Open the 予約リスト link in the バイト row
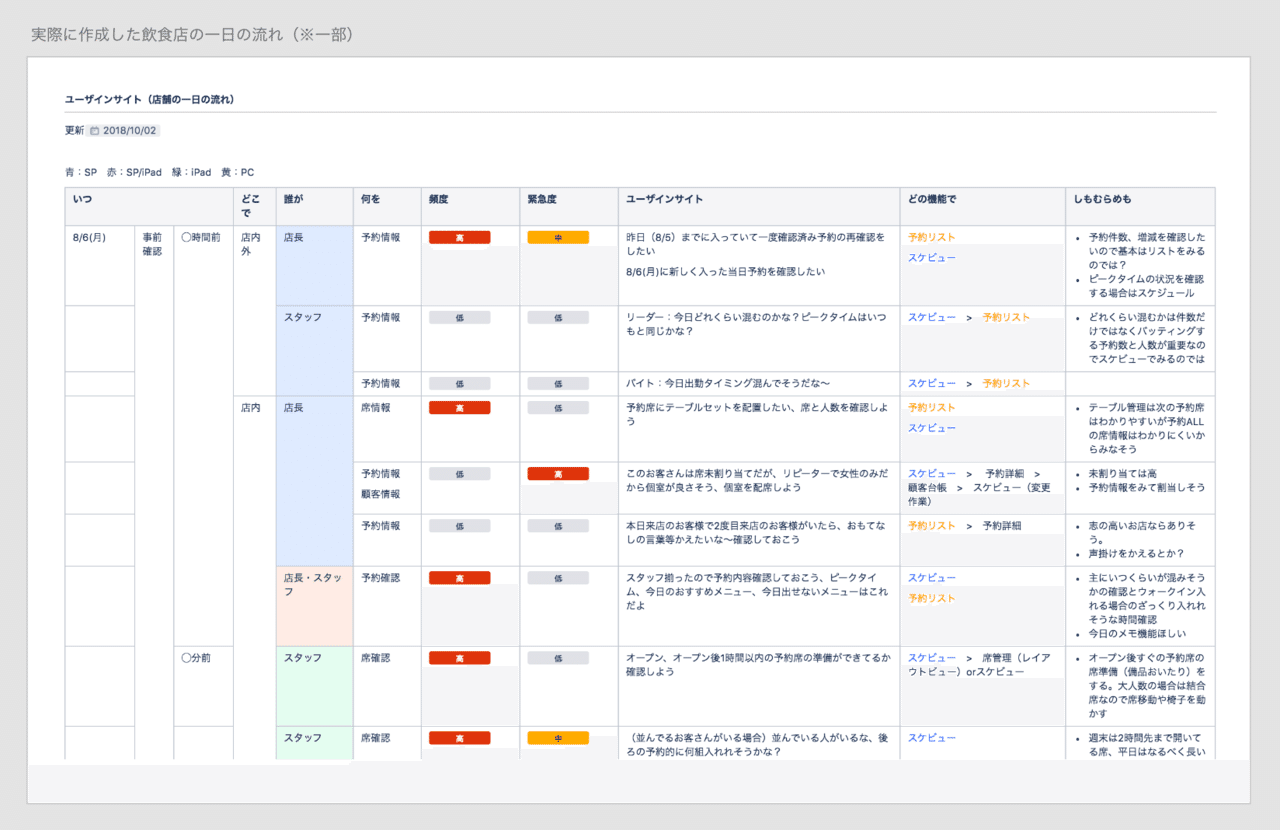 click(x=1006, y=384)
